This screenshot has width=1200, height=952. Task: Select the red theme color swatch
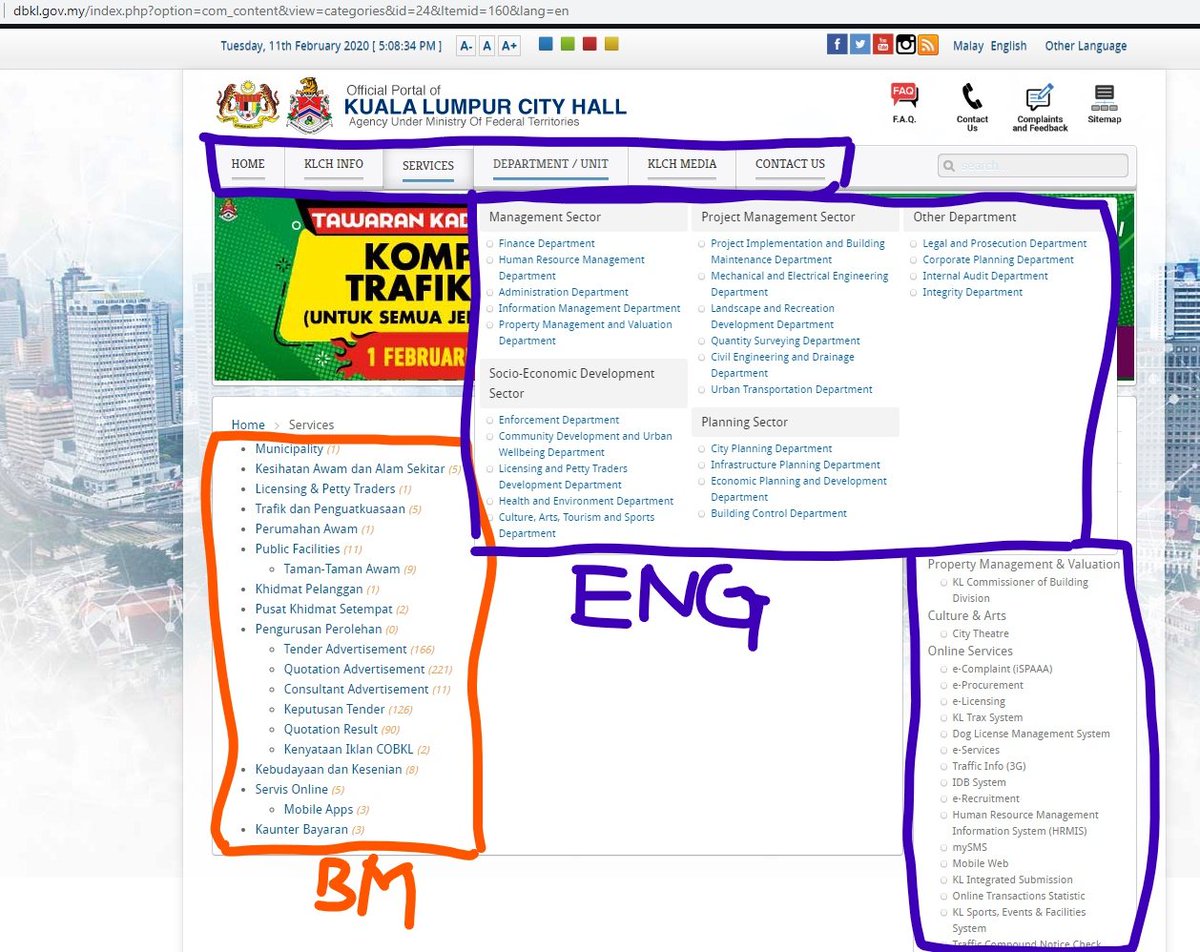589,44
